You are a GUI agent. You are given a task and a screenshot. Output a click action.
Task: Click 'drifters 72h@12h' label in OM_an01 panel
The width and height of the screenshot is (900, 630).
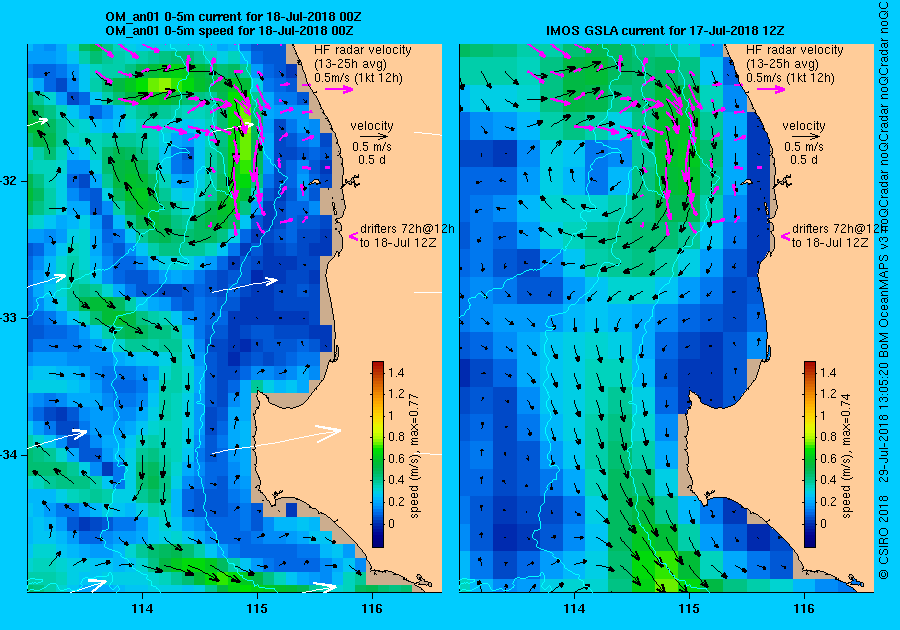pos(408,229)
